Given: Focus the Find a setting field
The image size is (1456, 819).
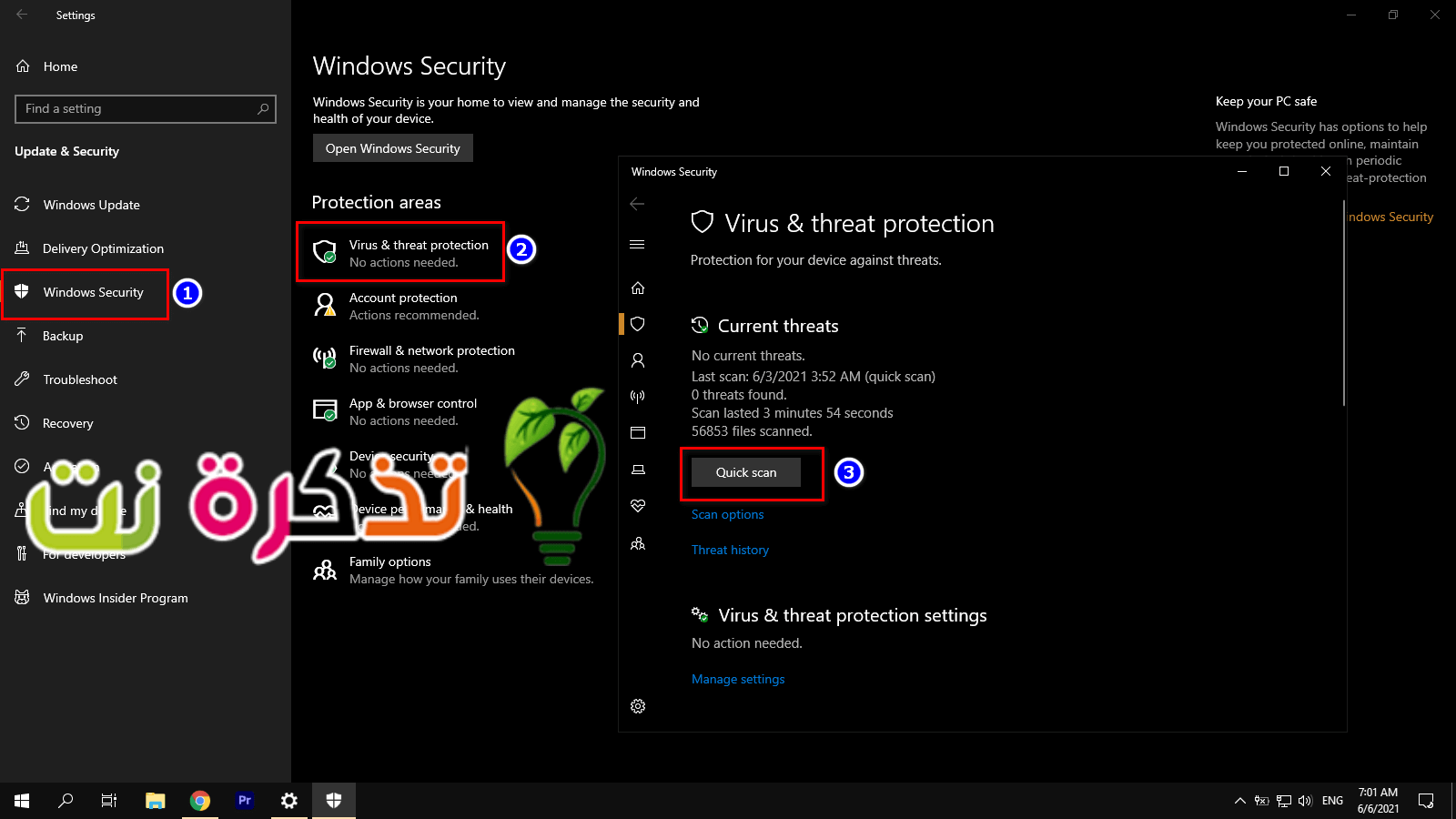Looking at the screenshot, I should coord(146,109).
